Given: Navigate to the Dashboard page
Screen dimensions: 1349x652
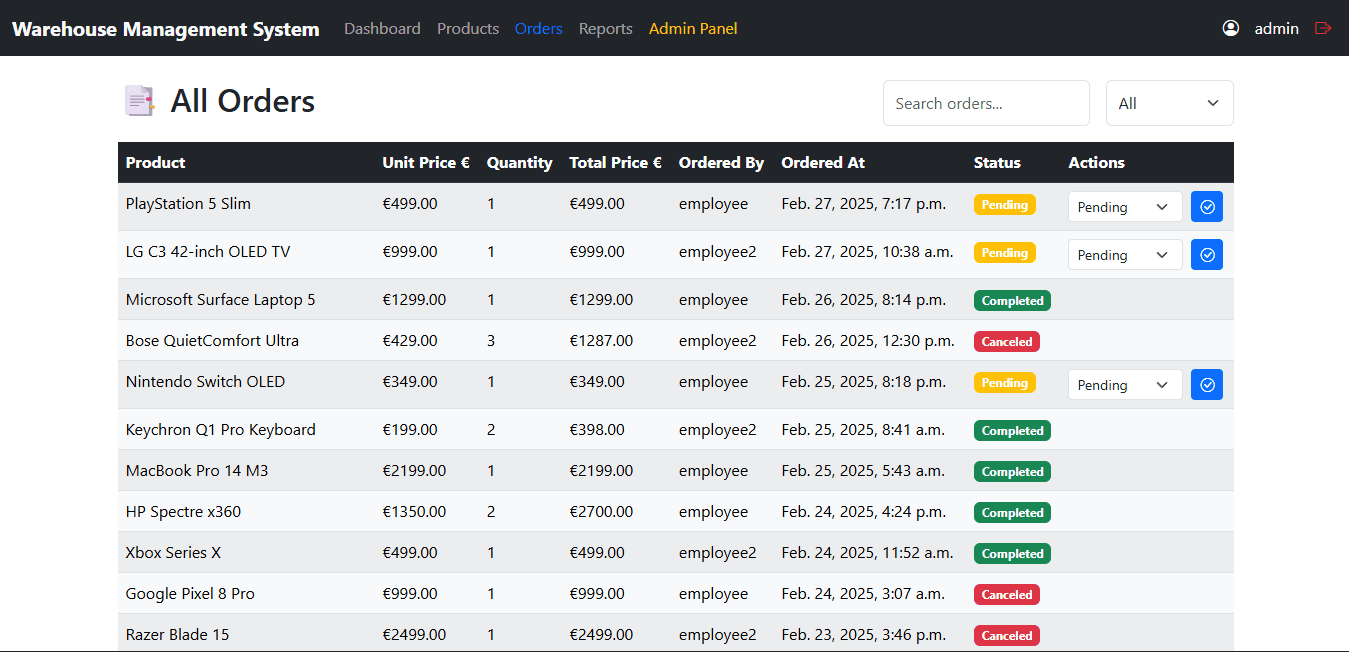Looking at the screenshot, I should click(x=382, y=28).
